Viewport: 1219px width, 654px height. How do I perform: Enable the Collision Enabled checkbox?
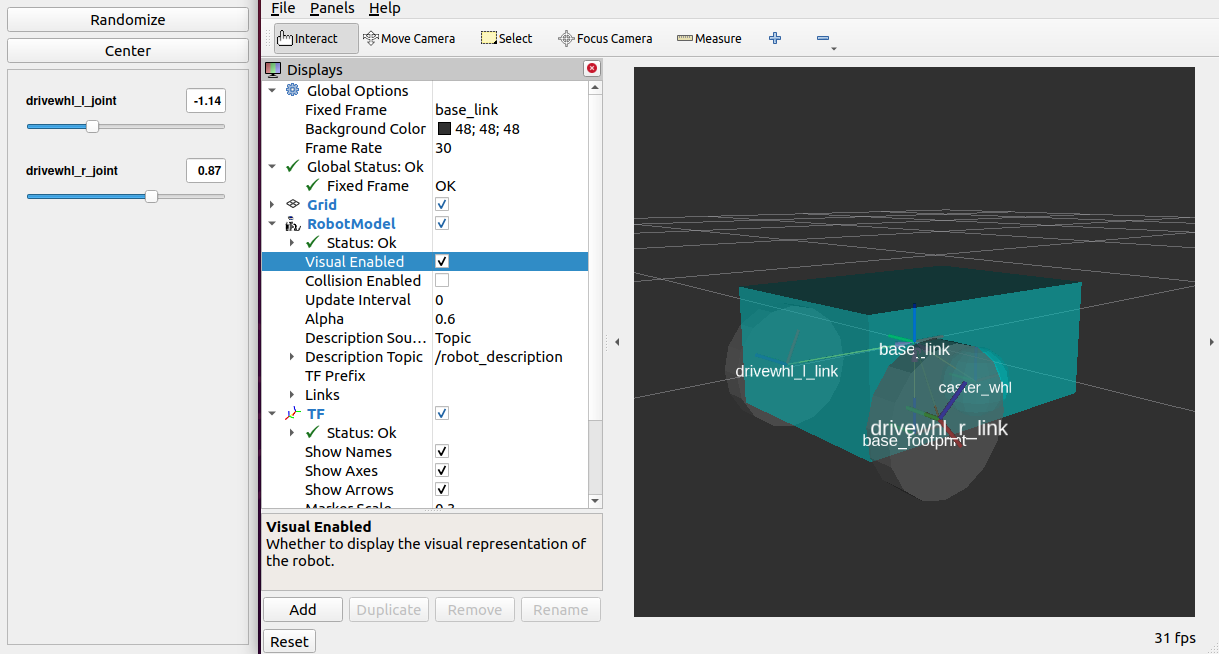point(442,281)
